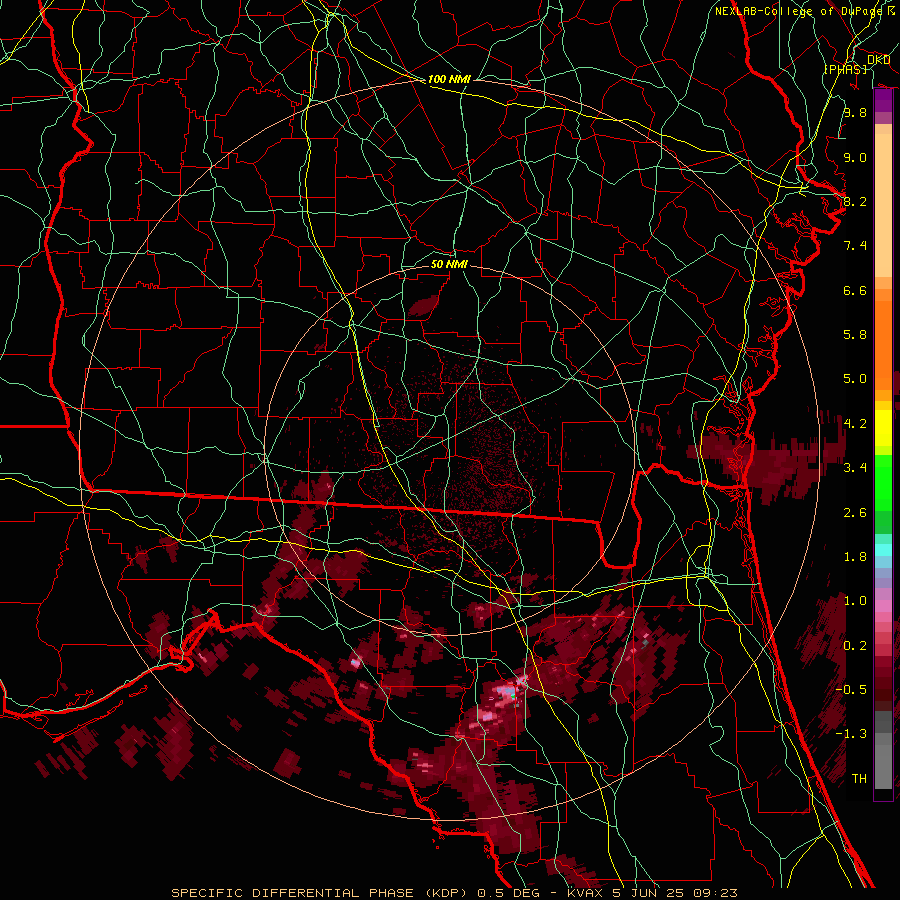Click the 1.8 legend value
The width and height of the screenshot is (900, 900).
pyautogui.click(x=855, y=557)
